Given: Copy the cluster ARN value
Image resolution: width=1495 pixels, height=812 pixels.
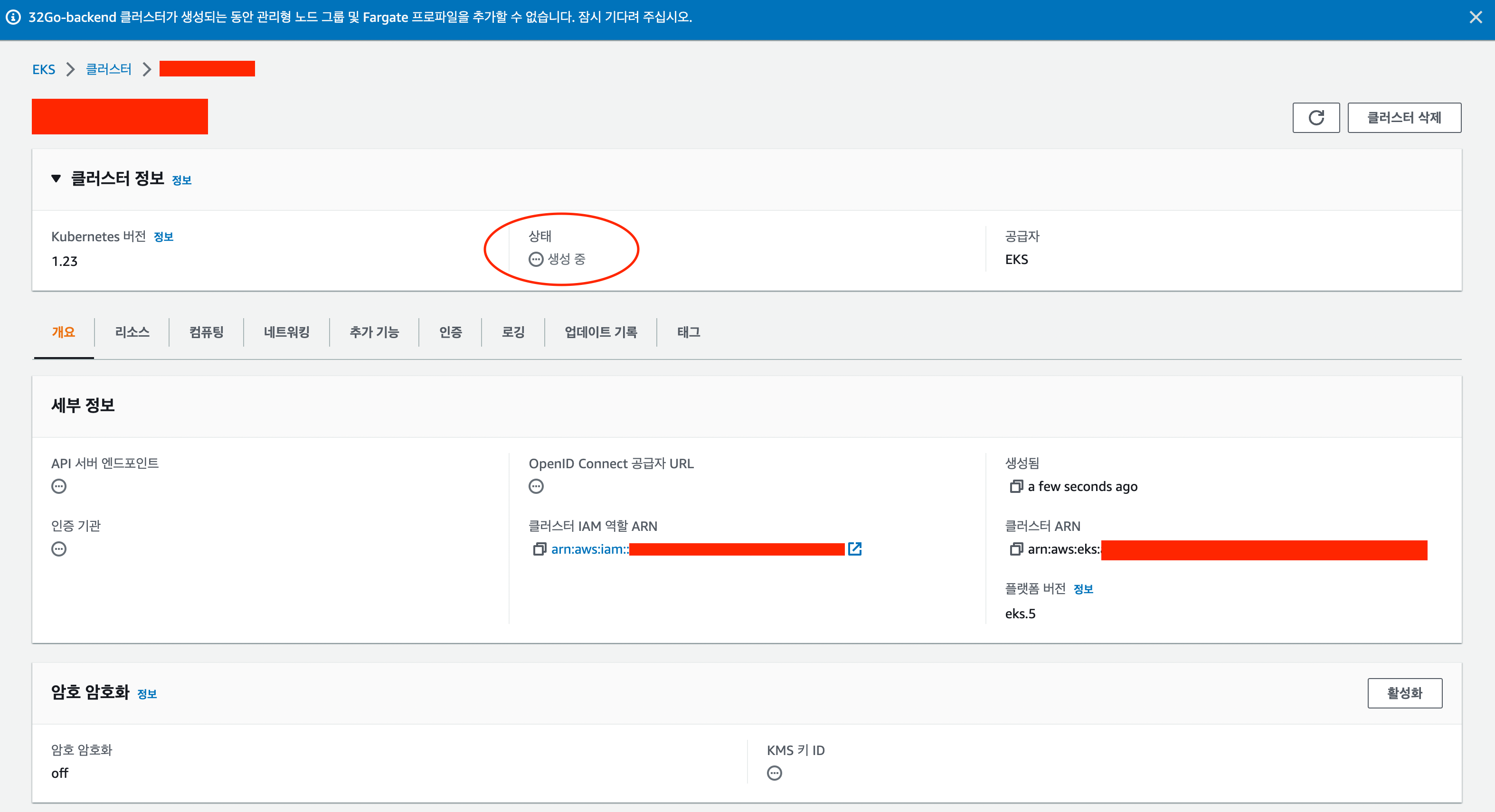Looking at the screenshot, I should 1016,549.
